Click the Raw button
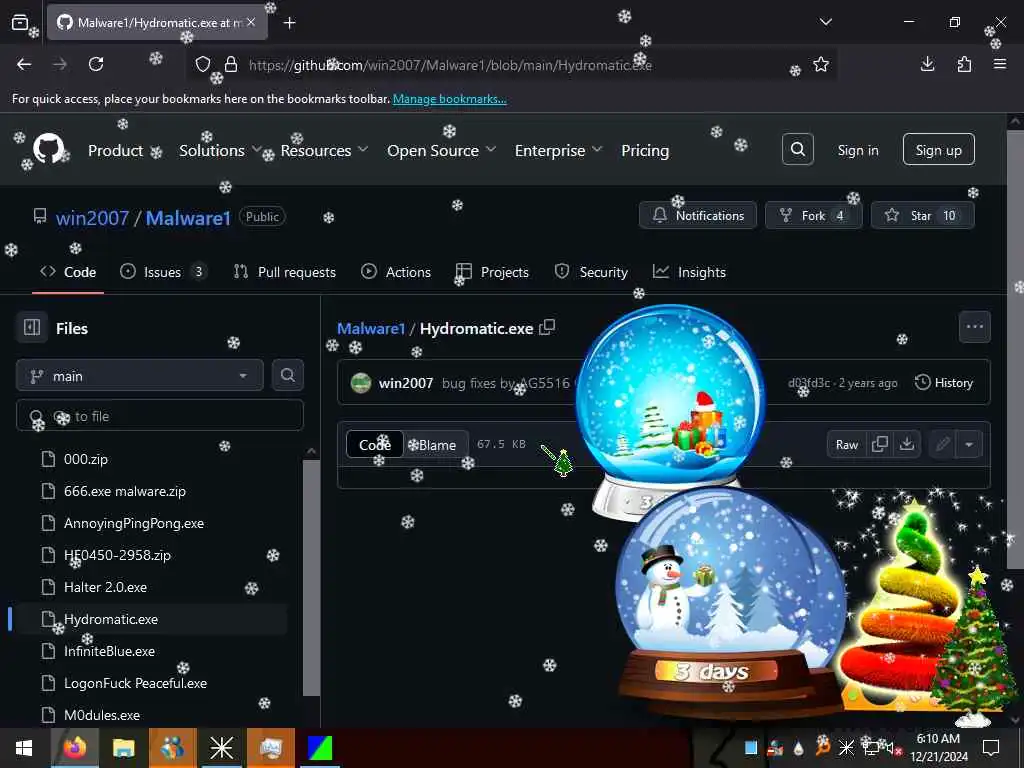This screenshot has width=1024, height=768. point(846,444)
